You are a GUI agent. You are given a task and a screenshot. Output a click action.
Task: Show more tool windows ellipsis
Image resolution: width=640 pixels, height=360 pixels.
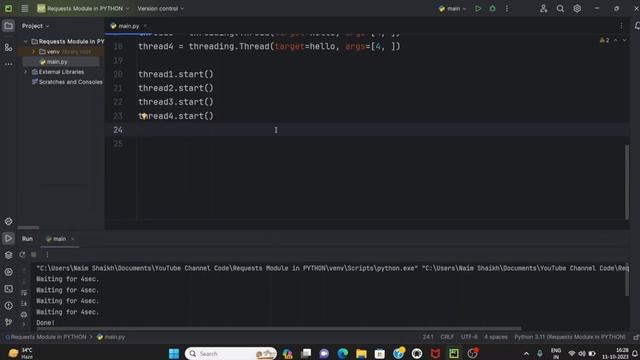pyautogui.click(x=8, y=64)
